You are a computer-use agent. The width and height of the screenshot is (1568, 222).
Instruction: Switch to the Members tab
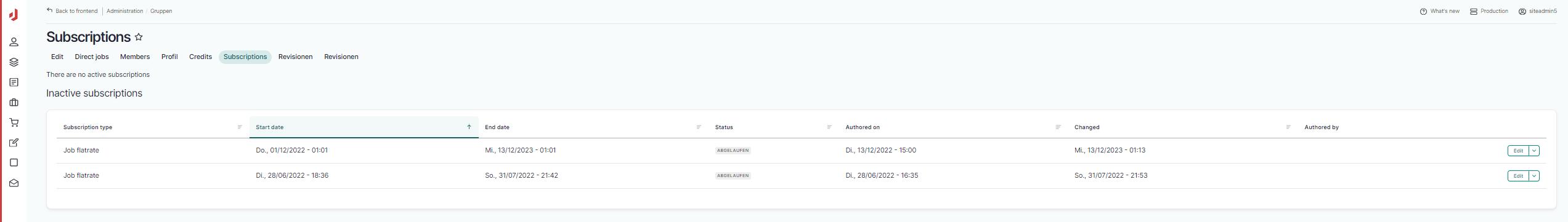(135, 57)
